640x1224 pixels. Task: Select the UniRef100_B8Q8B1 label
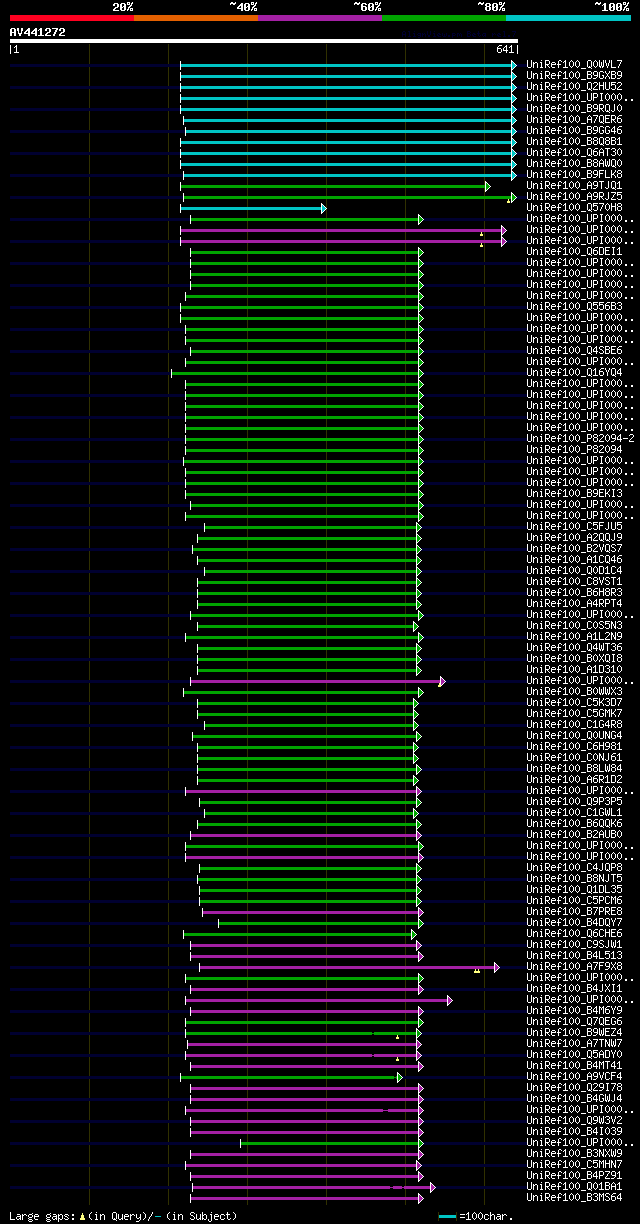[574, 141]
